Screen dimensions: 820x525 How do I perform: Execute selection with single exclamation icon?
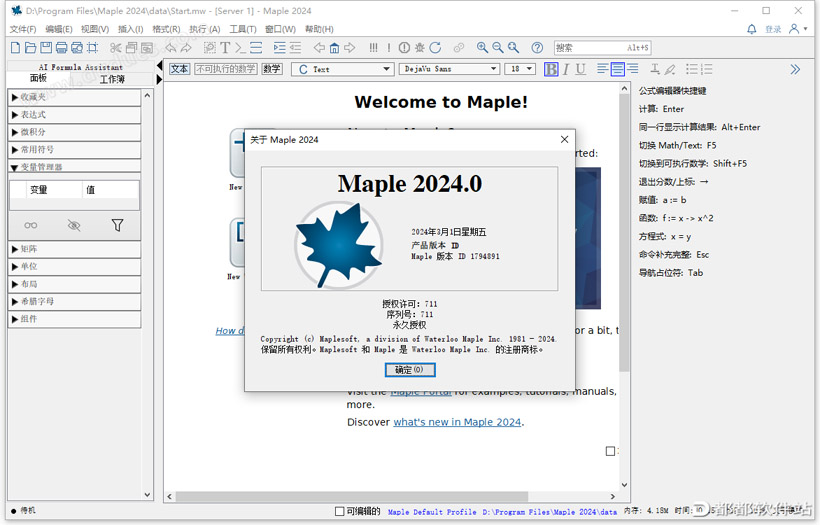pos(389,48)
